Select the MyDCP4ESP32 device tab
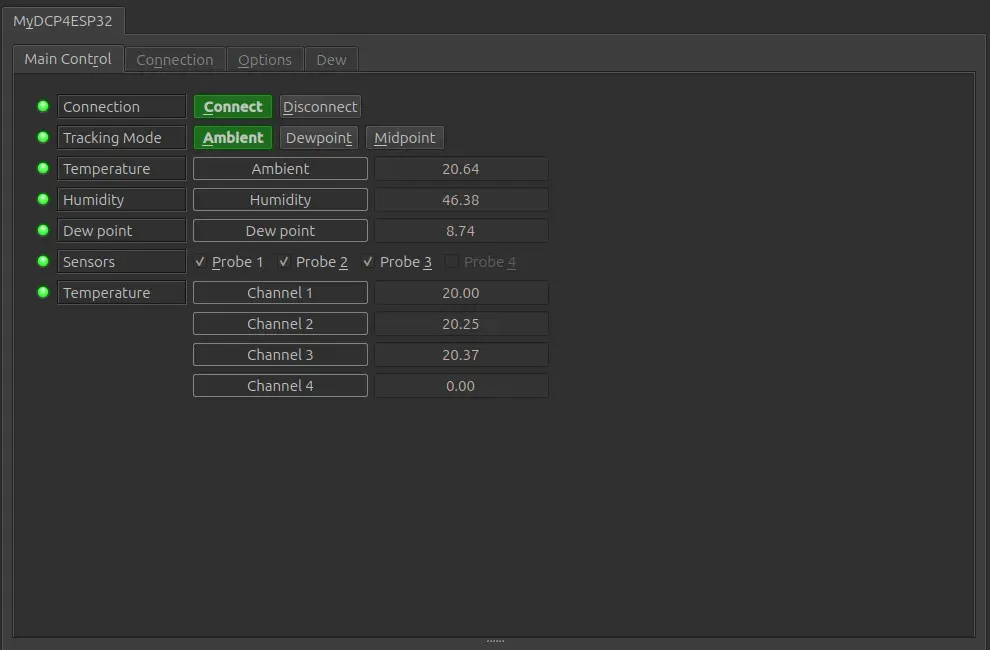990x650 pixels. pyautogui.click(x=63, y=21)
